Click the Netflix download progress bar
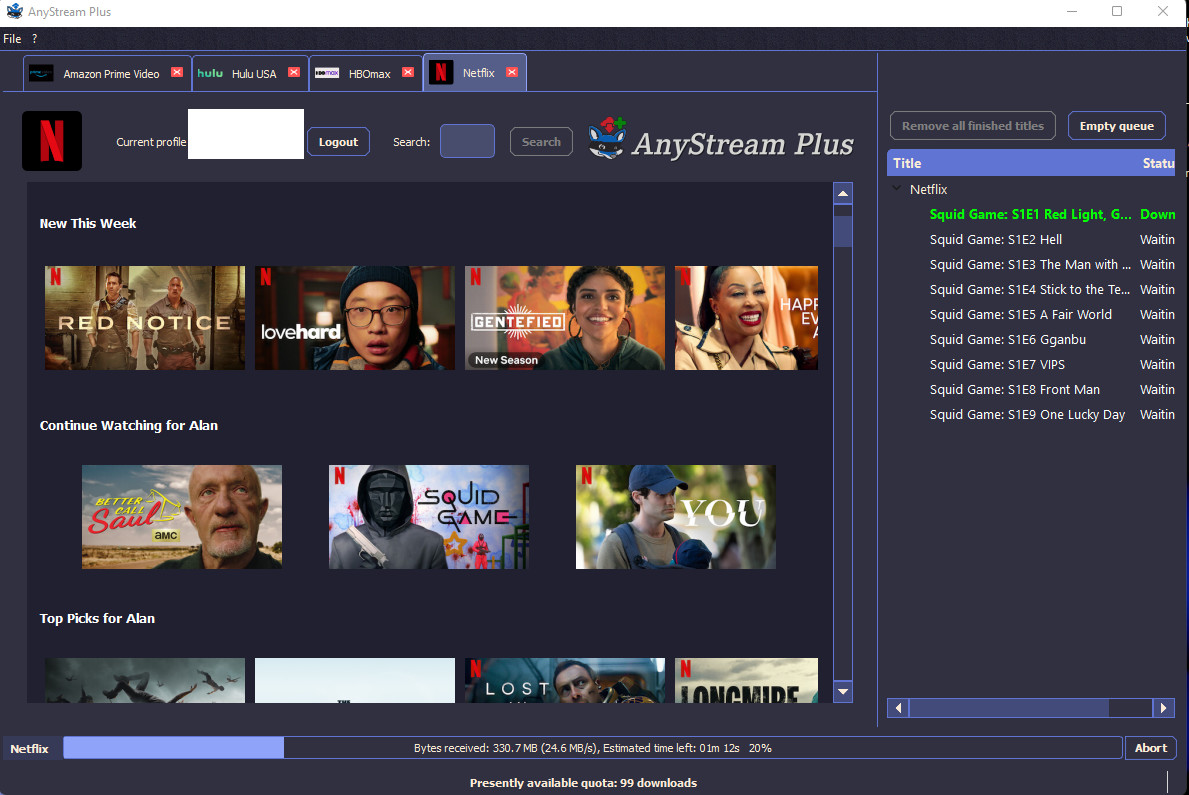The height and width of the screenshot is (795, 1189). [592, 748]
